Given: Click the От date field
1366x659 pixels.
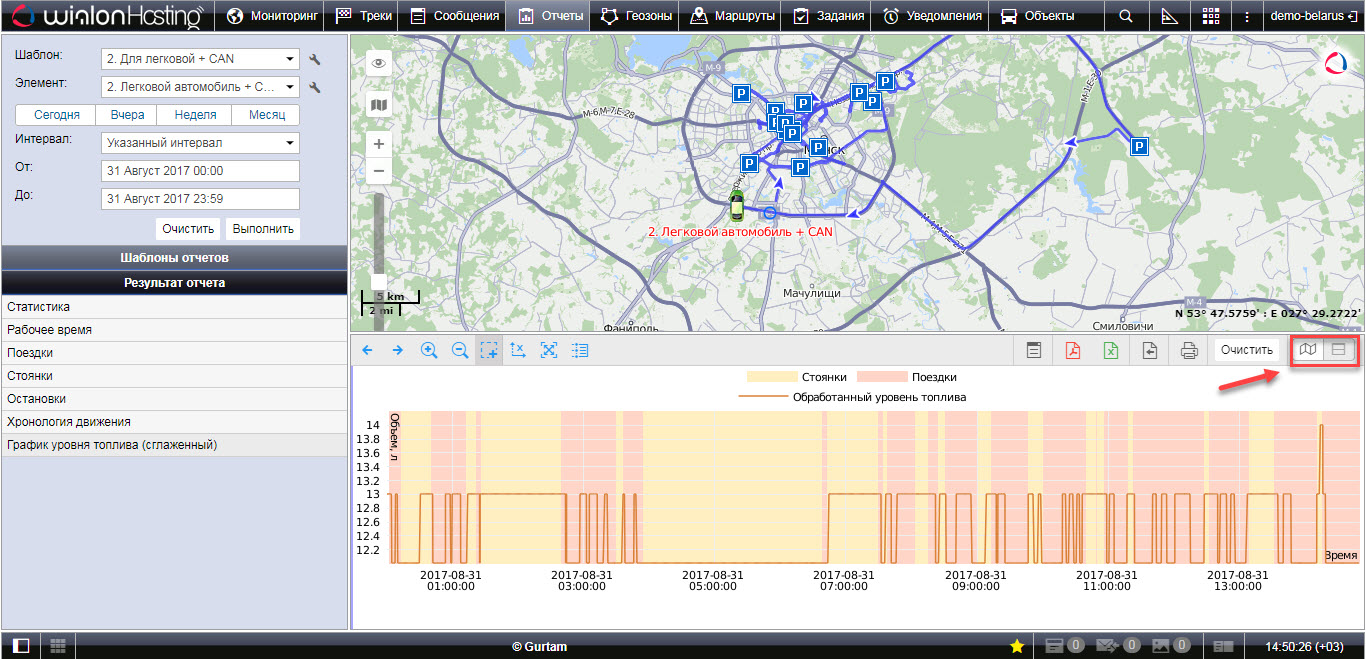Looking at the screenshot, I should (x=200, y=171).
